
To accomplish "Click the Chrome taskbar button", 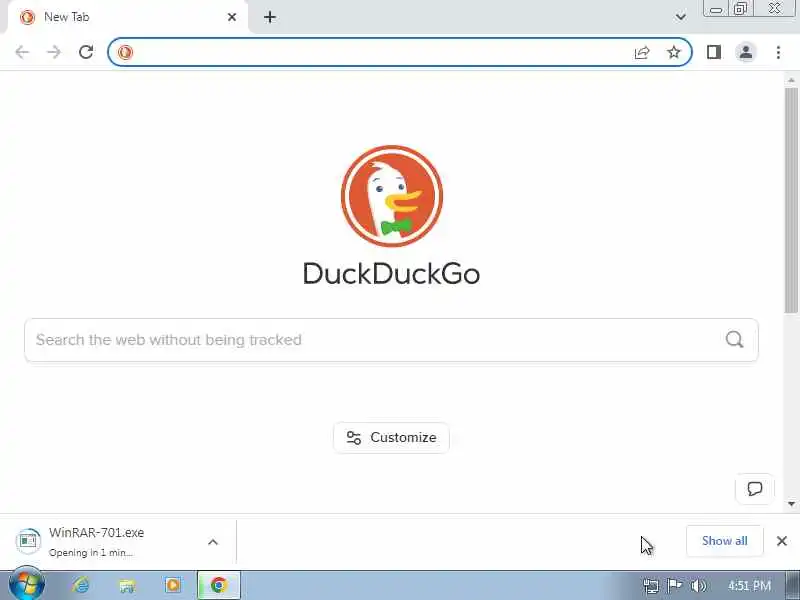I will (x=219, y=585).
